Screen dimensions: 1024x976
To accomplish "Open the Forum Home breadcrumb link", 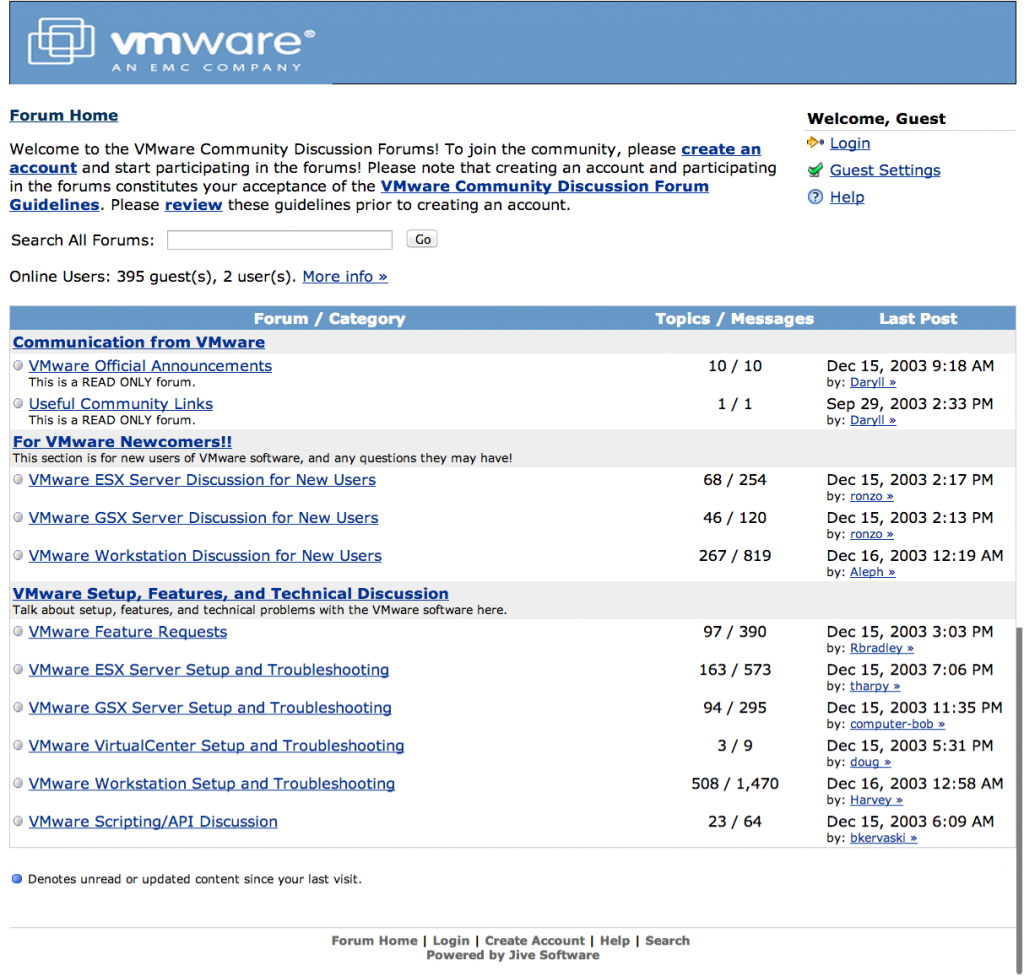I will click(63, 116).
